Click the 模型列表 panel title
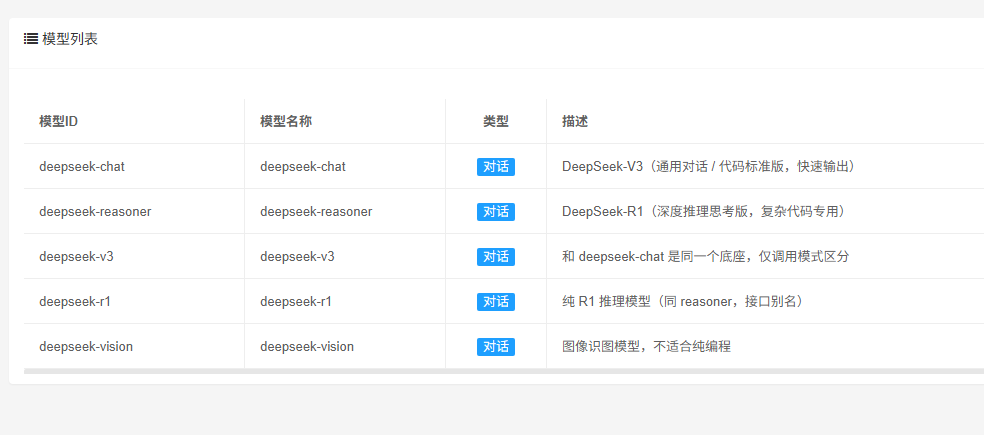Viewport: 984px width, 435px height. [70, 39]
